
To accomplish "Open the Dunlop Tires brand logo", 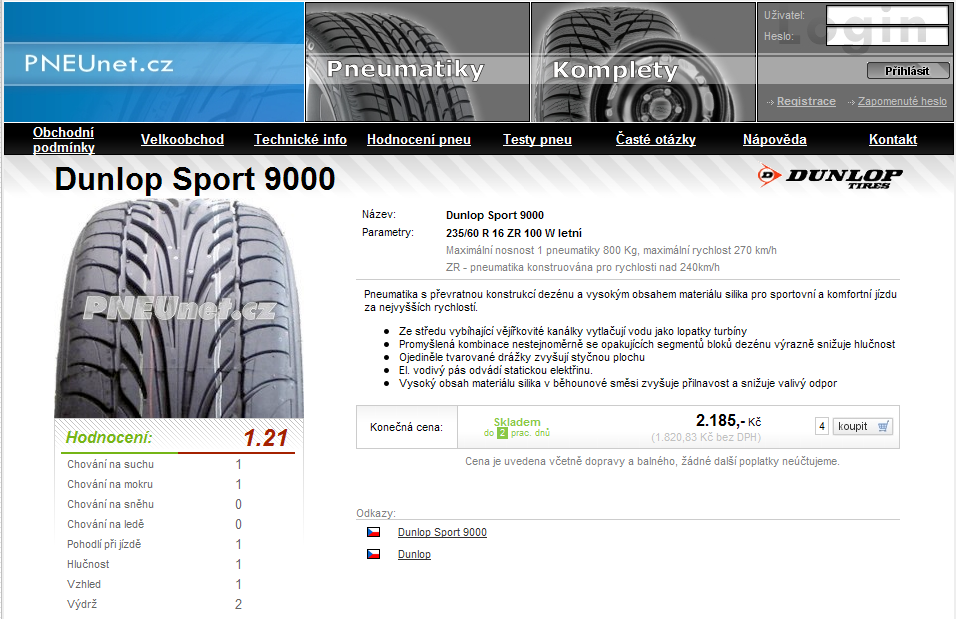I will click(x=830, y=177).
